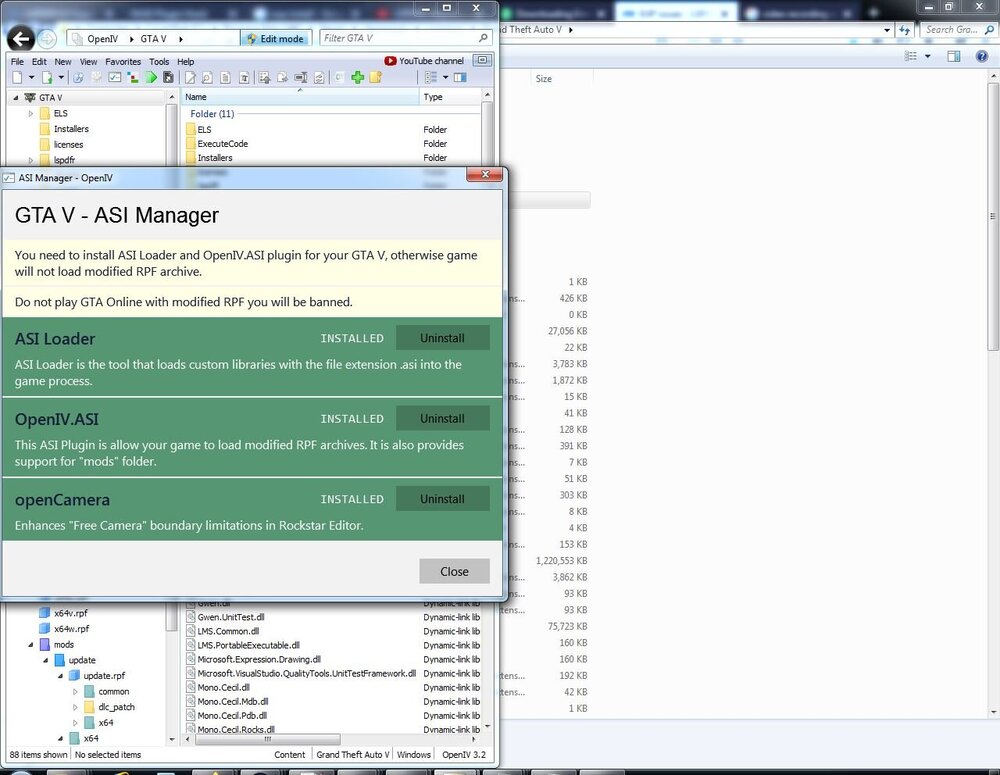Screen dimensions: 1000x775
Task: Click the extract image toolbar icon
Action: (264, 77)
